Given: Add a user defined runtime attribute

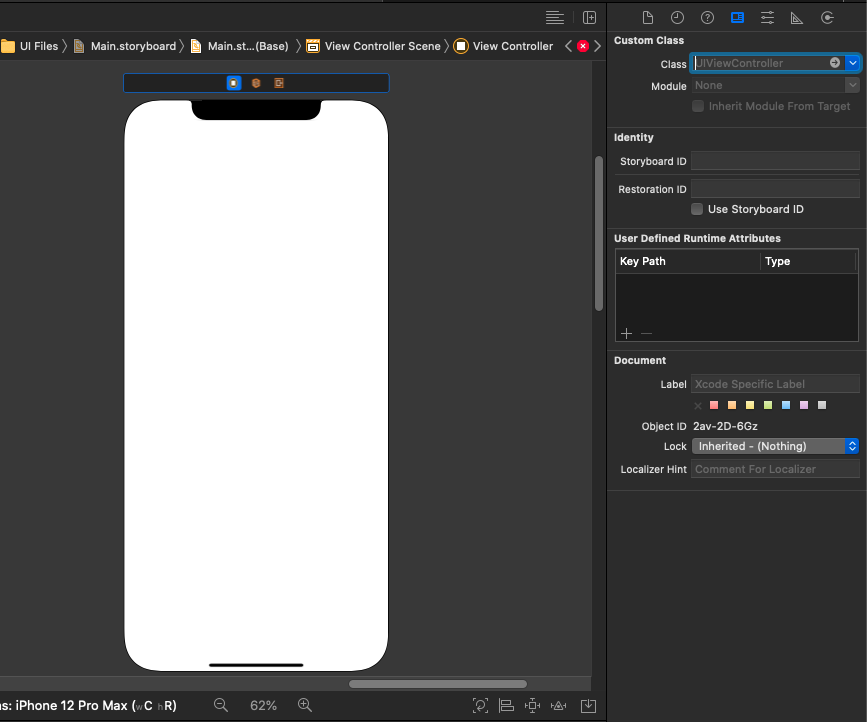Looking at the screenshot, I should coord(626,333).
